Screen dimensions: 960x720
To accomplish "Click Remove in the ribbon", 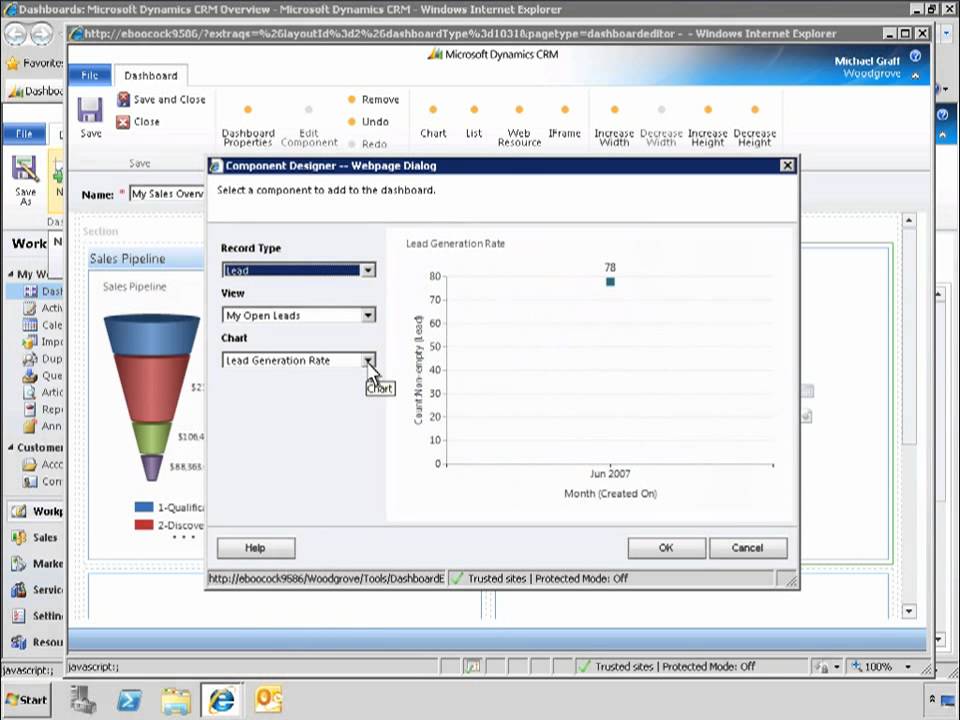I will click(x=373, y=99).
